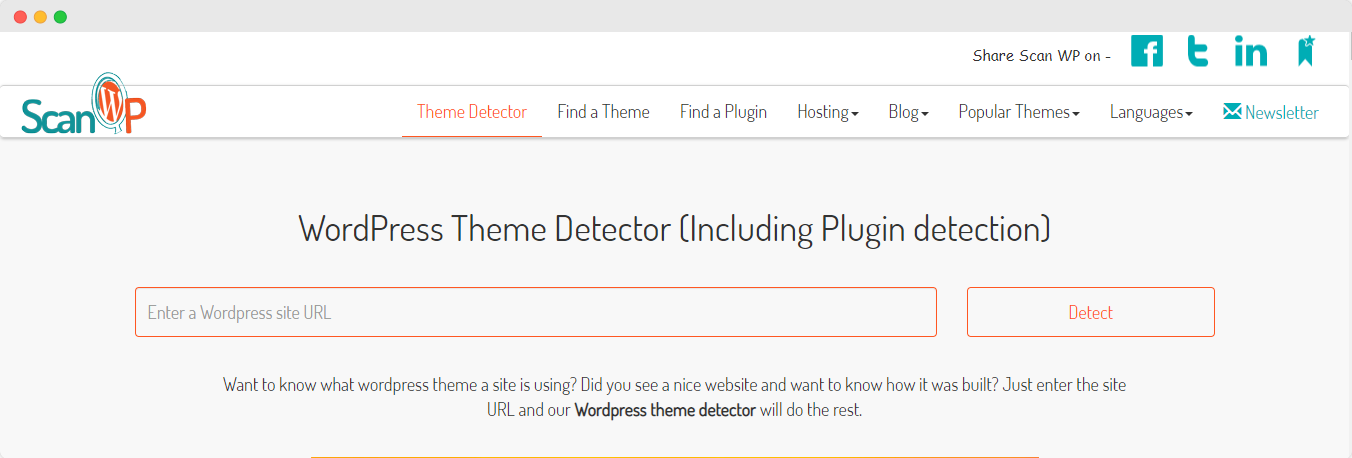Click the Newsletter envelope icon
Viewport: 1352px width, 458px height.
[x=1232, y=112]
